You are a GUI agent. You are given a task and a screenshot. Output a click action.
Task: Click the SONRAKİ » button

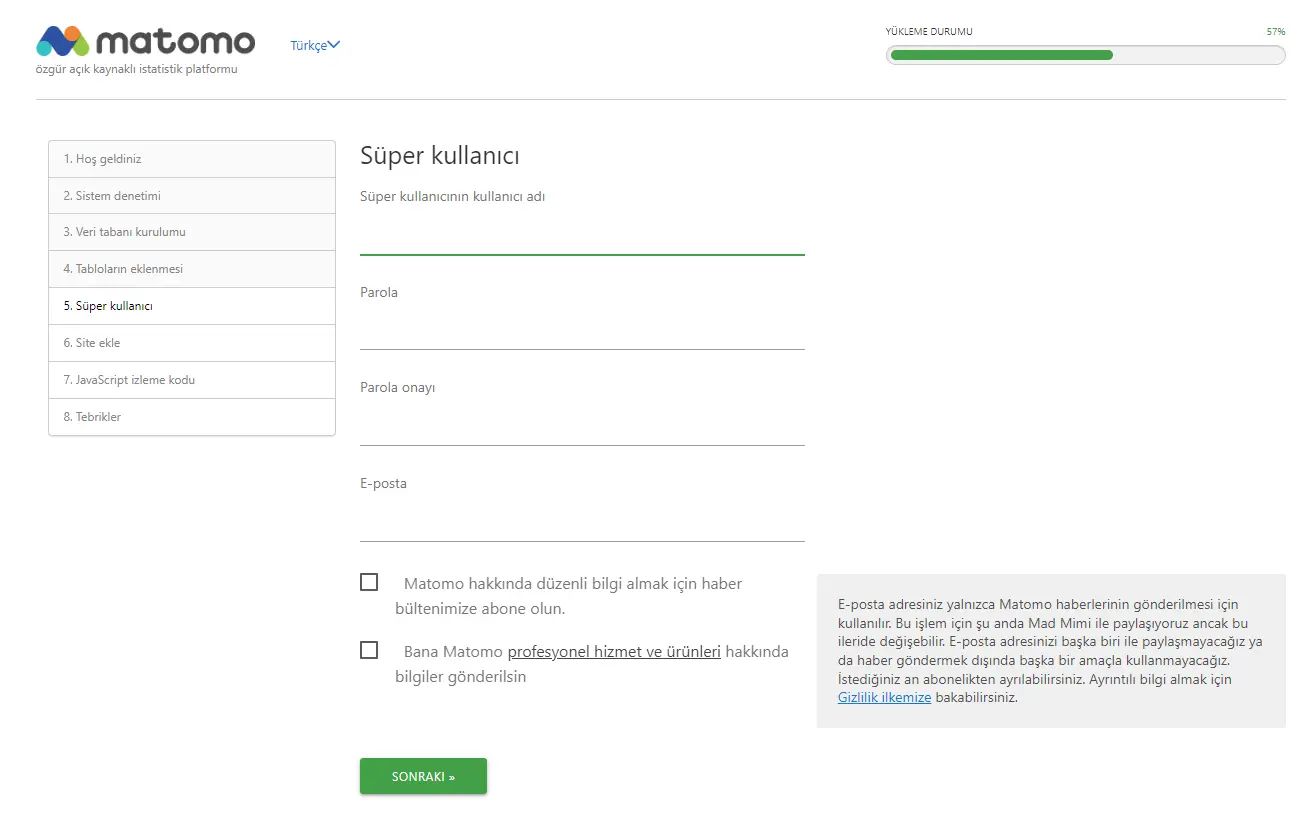coord(423,776)
